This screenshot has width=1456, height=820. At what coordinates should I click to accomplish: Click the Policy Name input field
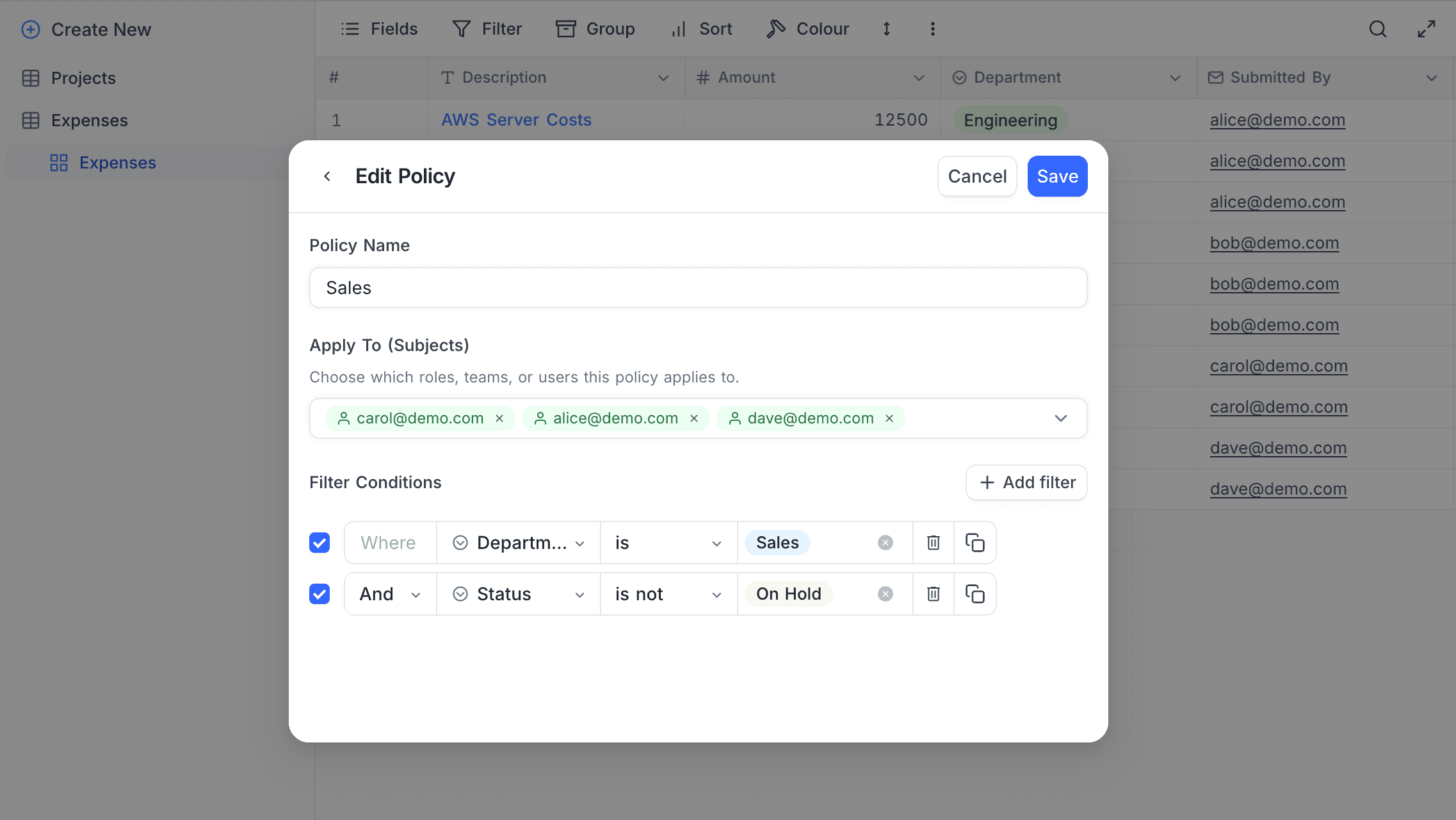point(697,288)
